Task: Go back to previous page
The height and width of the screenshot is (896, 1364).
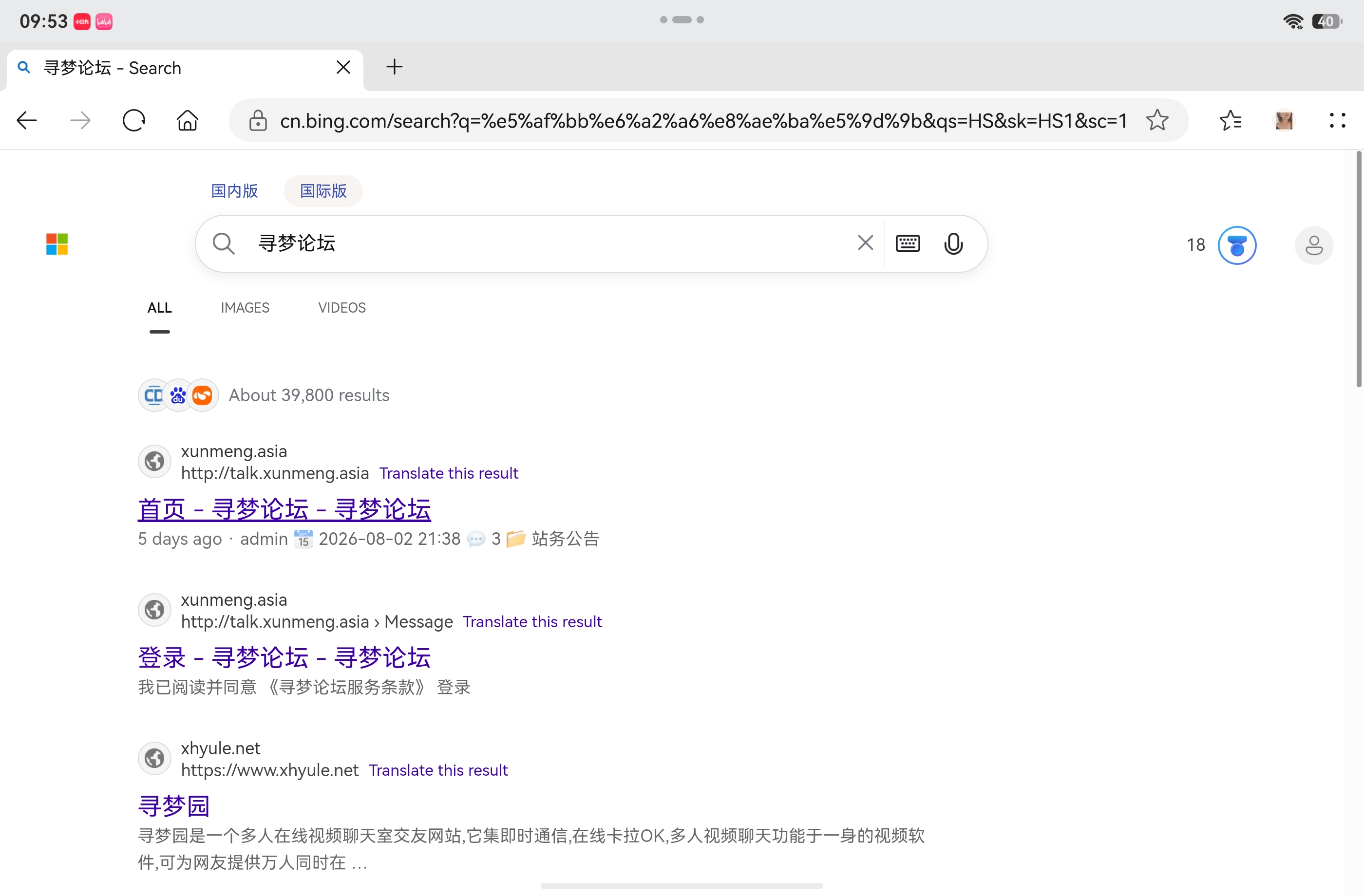Action: [x=26, y=120]
